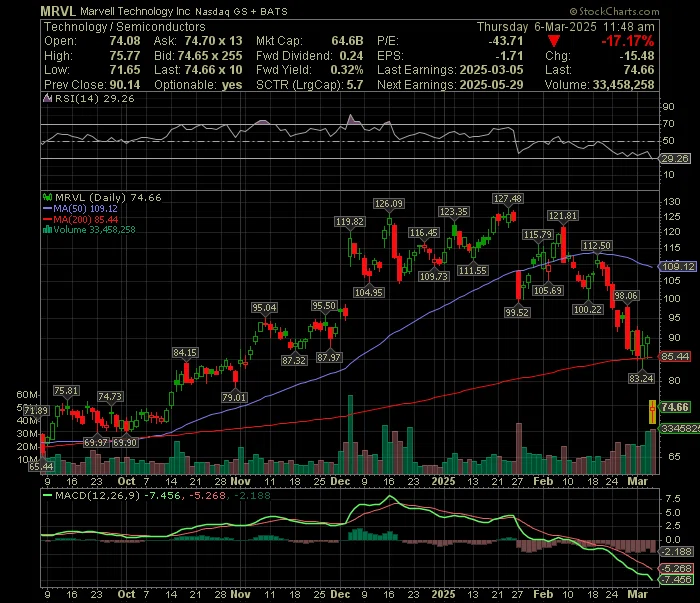The width and height of the screenshot is (700, 603).
Task: Click the Ask value 74.70 x 13
Action: pos(213,41)
